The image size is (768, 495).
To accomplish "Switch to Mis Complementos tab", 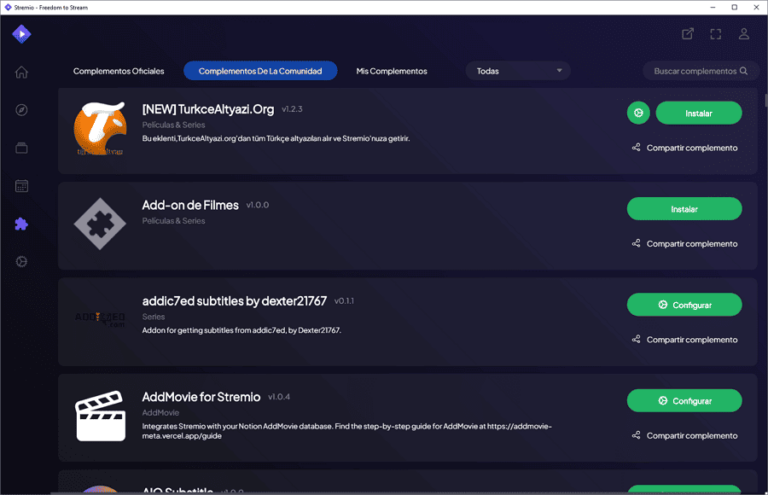I will [392, 71].
